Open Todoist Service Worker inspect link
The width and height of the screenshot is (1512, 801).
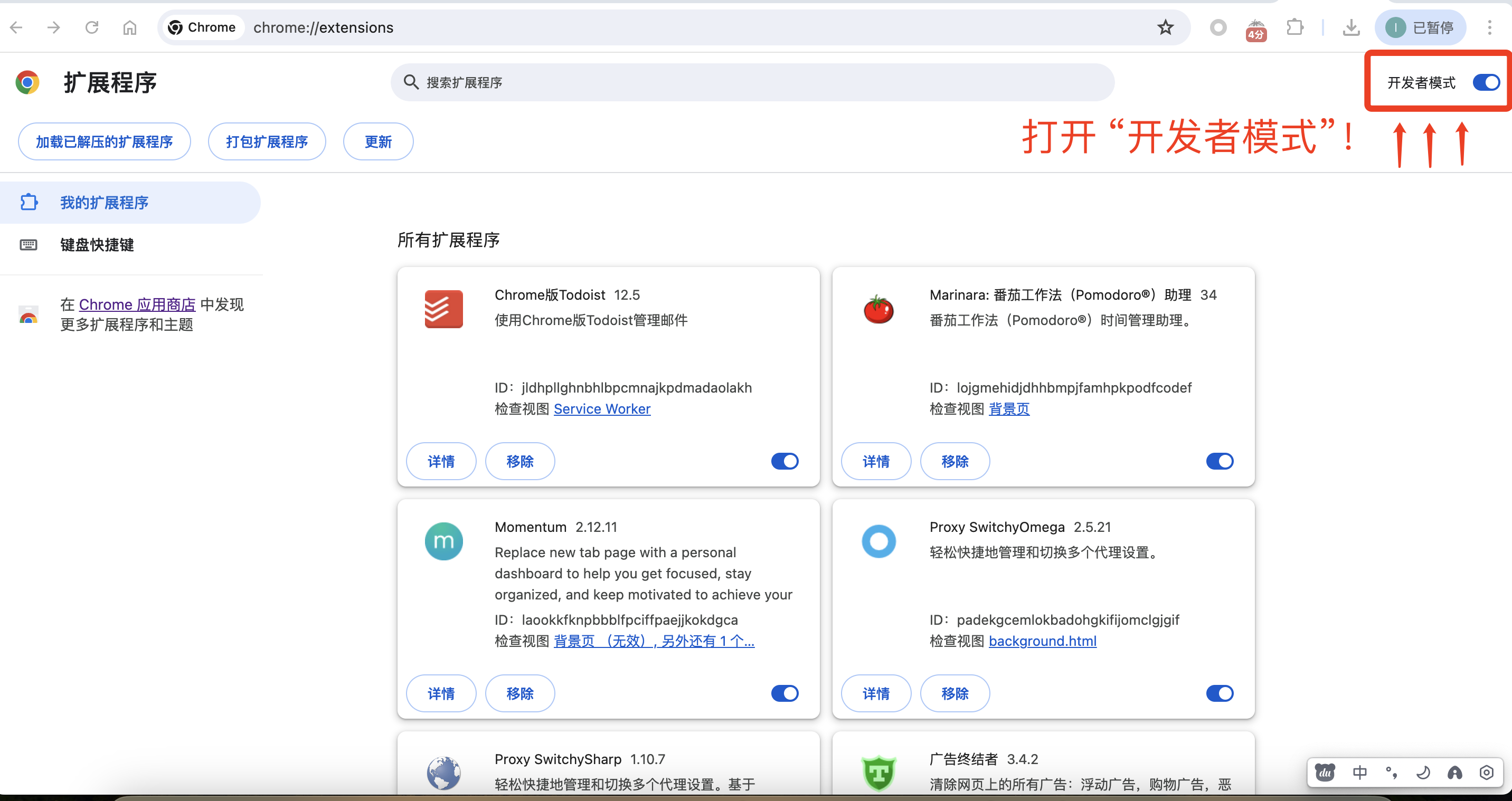(602, 409)
